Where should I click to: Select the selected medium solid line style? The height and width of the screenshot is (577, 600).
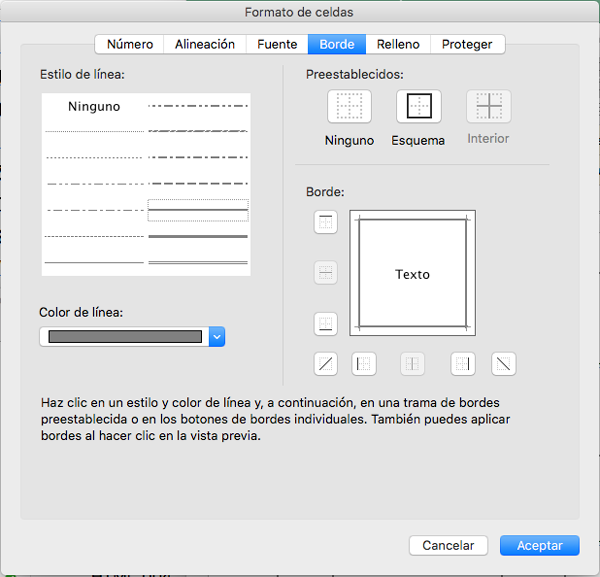(x=198, y=210)
